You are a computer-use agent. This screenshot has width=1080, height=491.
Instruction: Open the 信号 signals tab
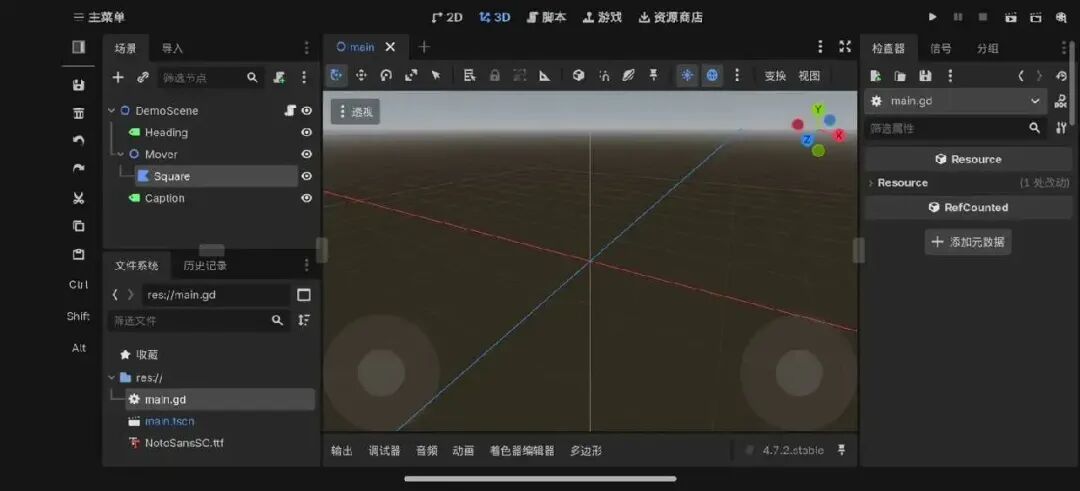click(940, 48)
